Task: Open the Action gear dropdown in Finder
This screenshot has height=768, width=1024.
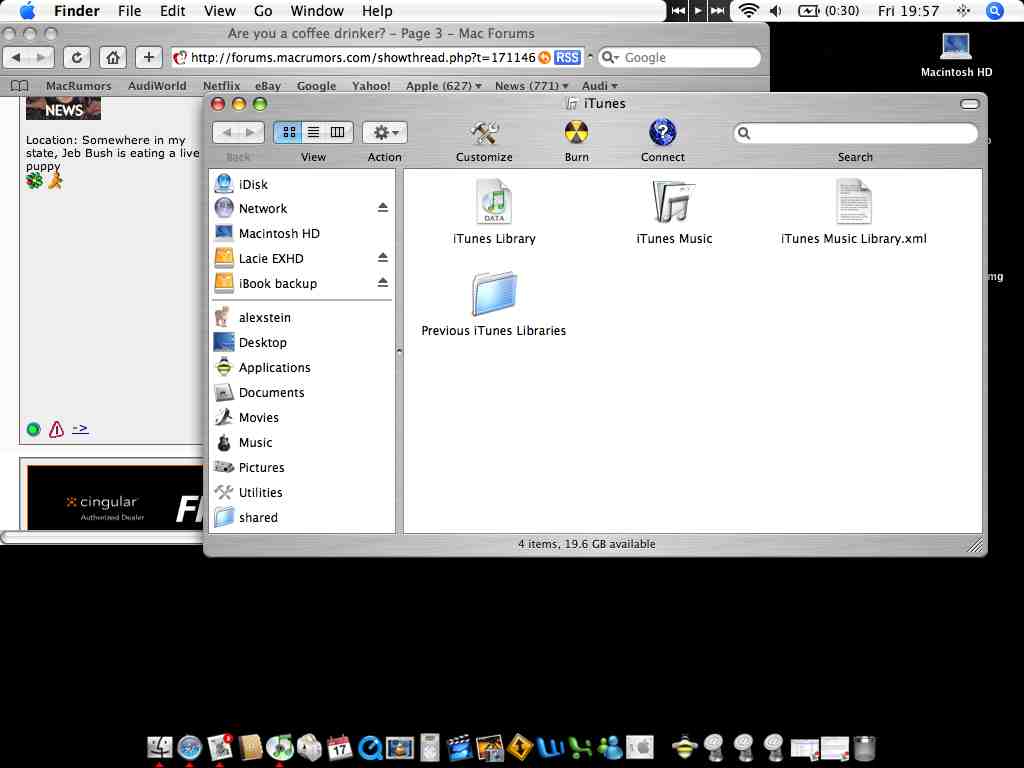Action: [385, 133]
